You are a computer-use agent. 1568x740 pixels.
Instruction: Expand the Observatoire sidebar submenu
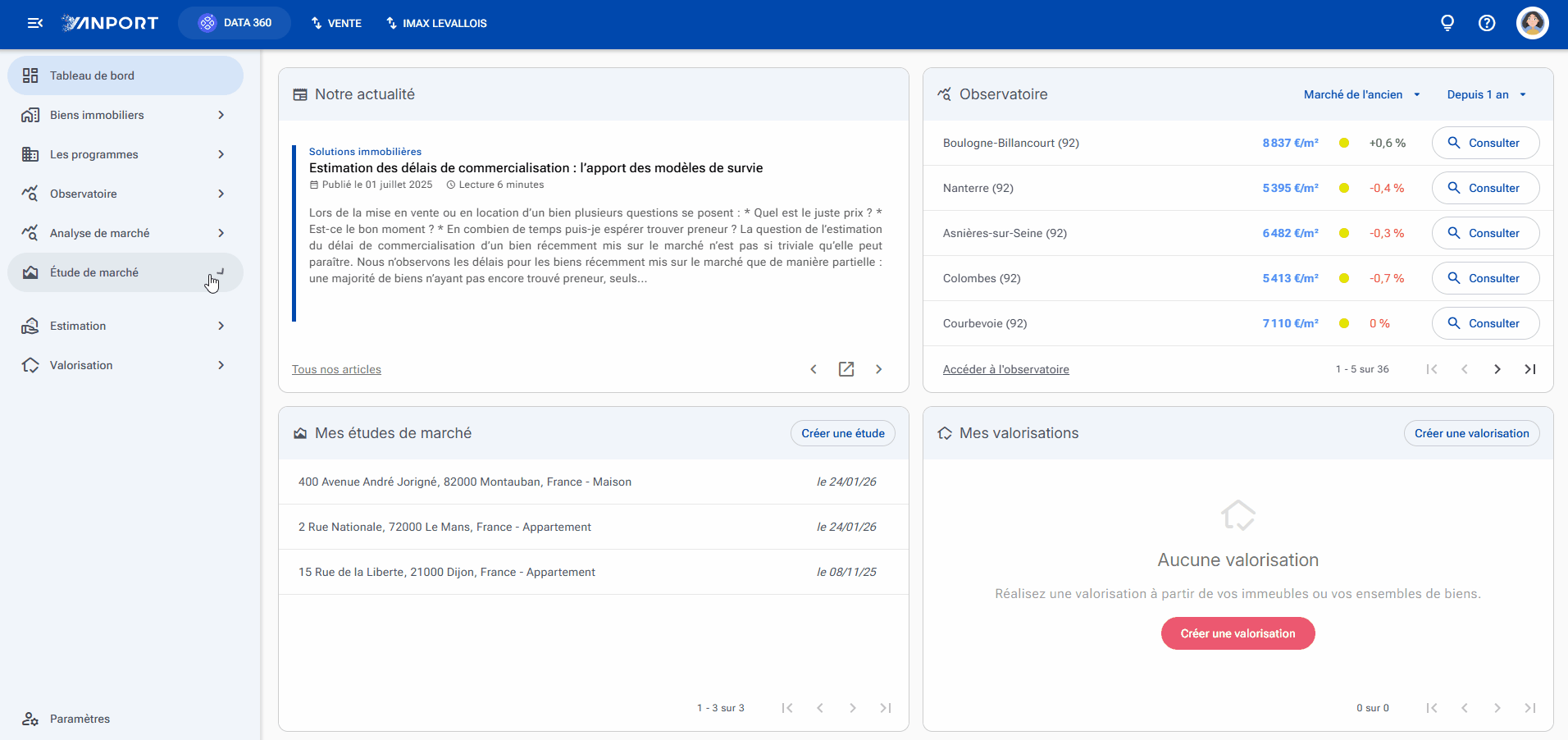tap(125, 194)
